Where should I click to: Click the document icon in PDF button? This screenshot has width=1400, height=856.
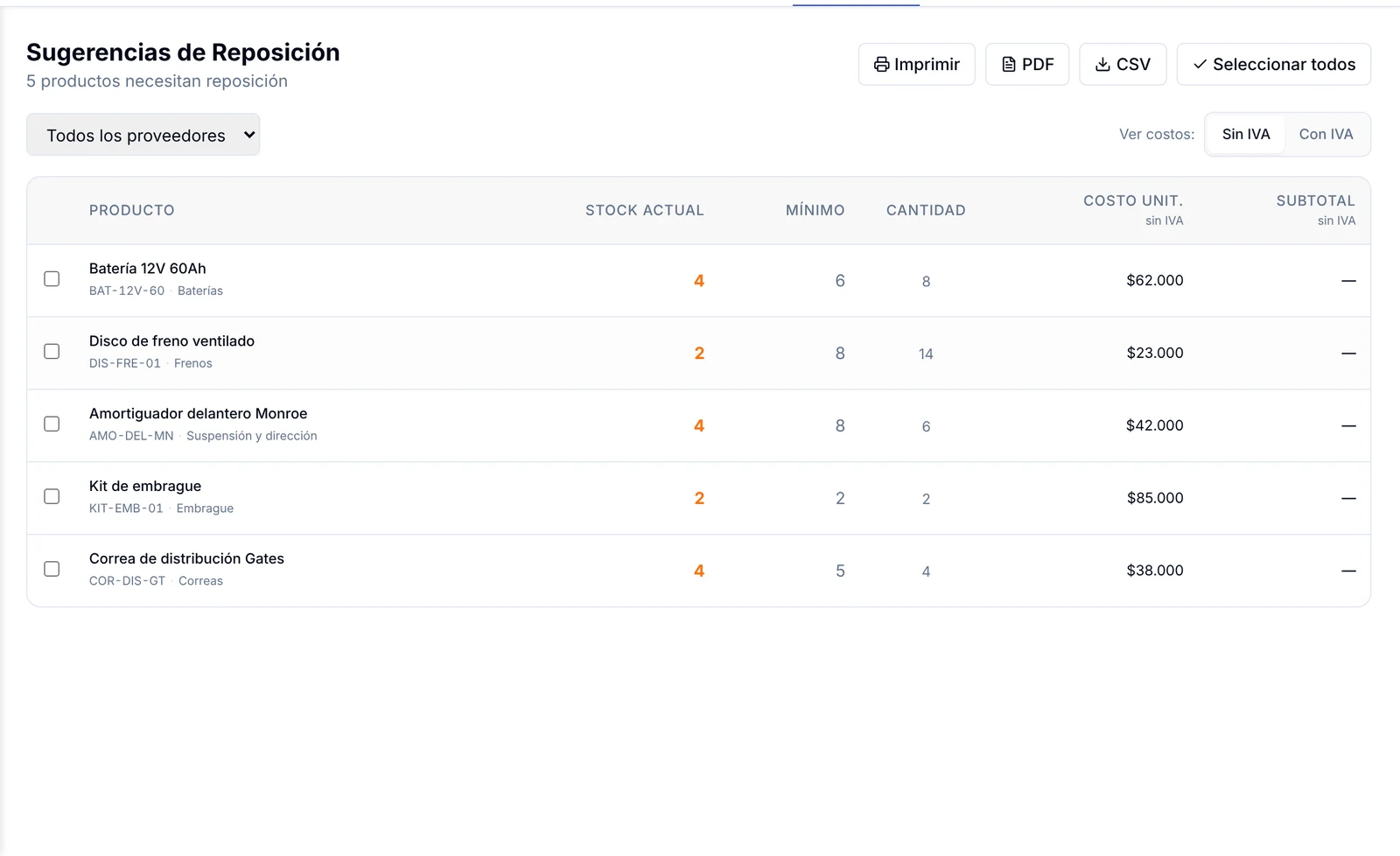(1009, 65)
